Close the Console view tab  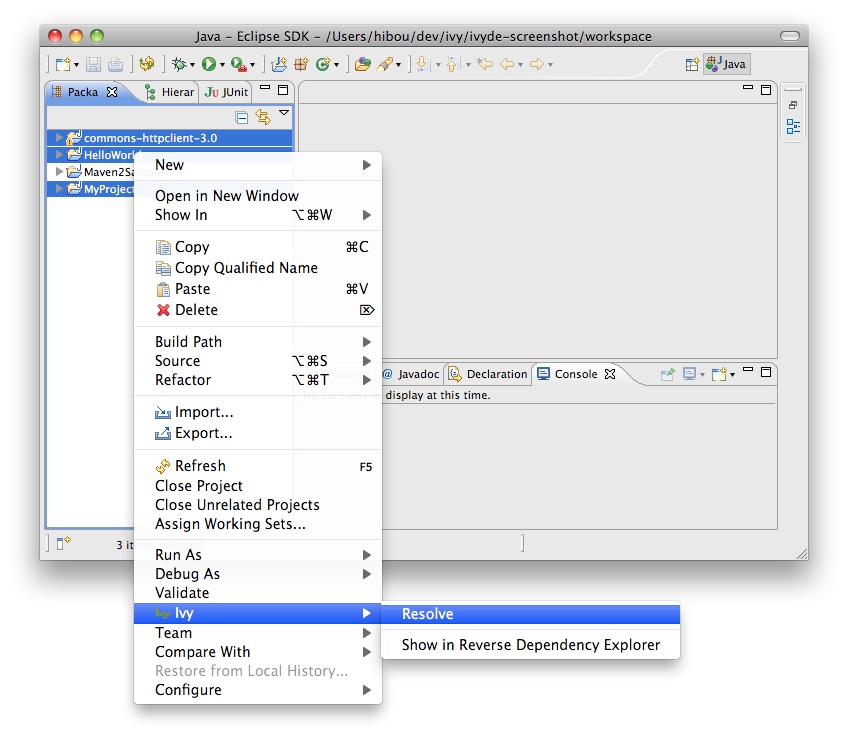pyautogui.click(x=610, y=374)
